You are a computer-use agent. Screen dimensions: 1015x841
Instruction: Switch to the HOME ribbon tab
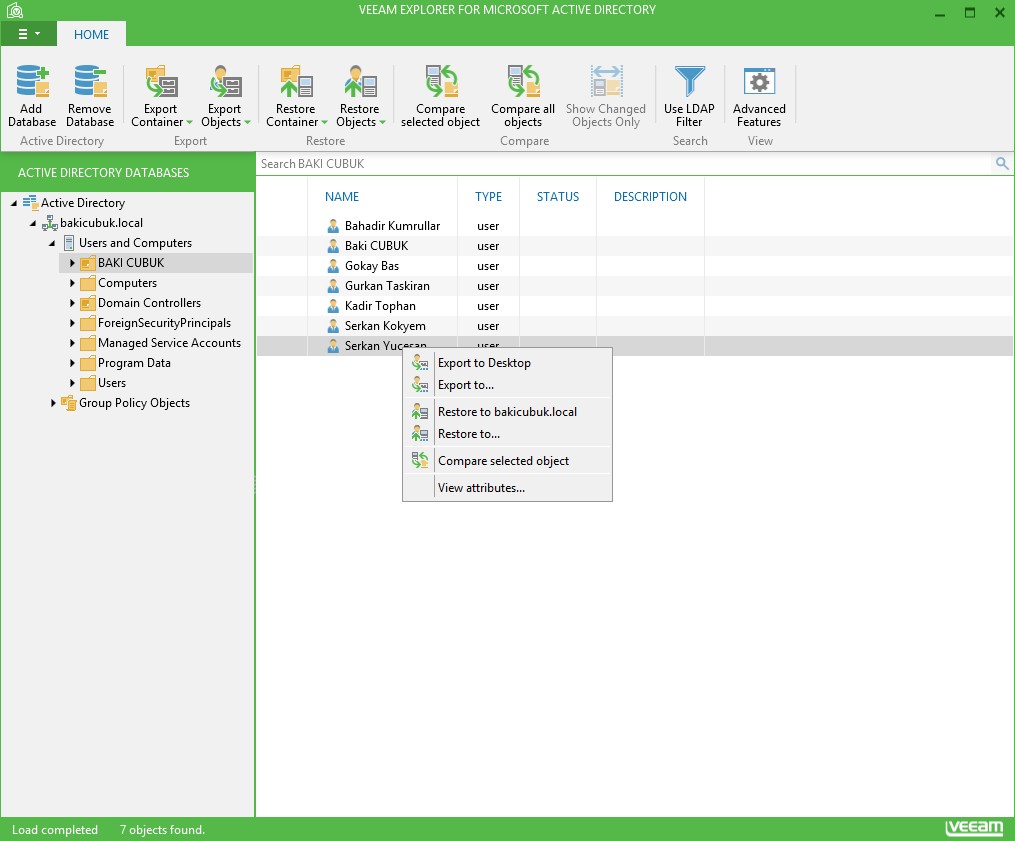point(91,34)
